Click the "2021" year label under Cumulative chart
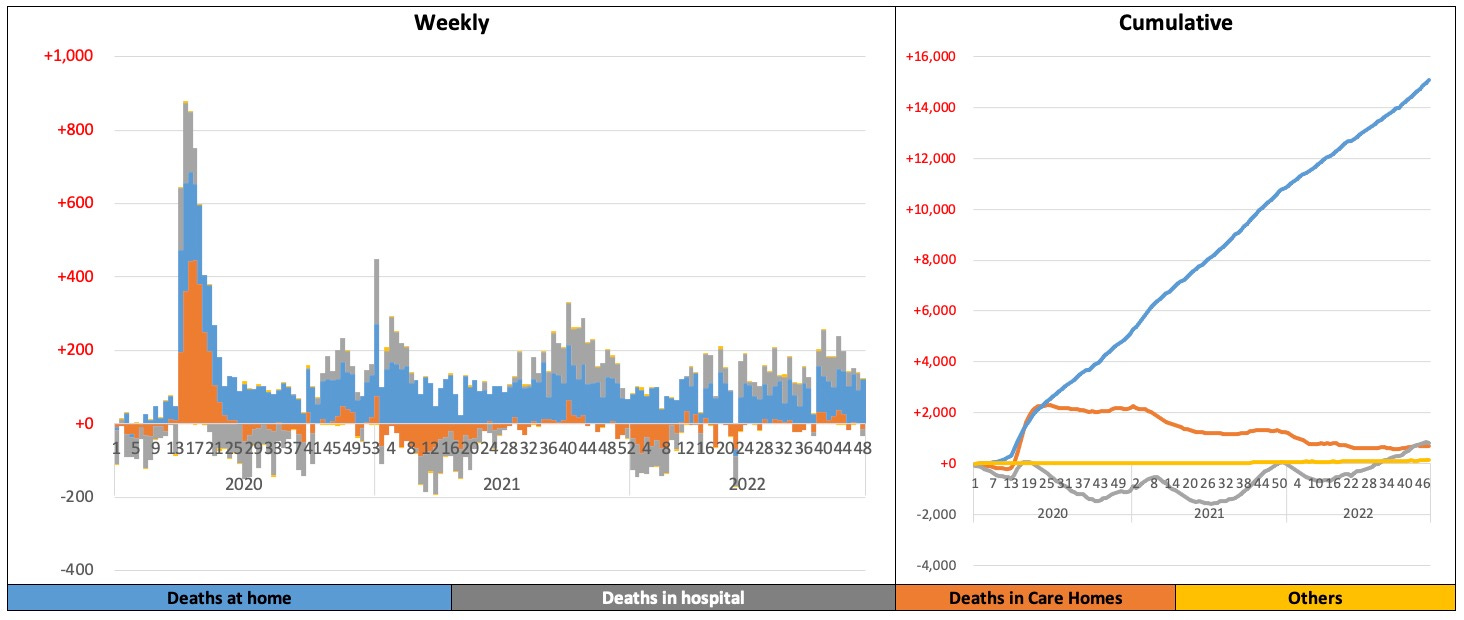The height and width of the screenshot is (620, 1464). pyautogui.click(x=1209, y=513)
